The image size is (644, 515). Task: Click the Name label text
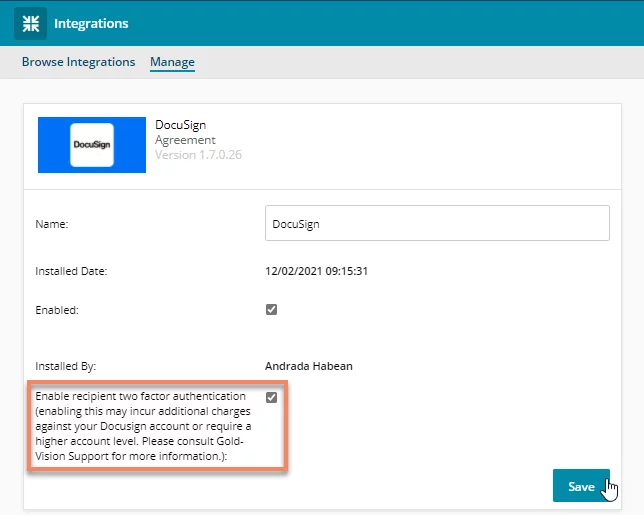pos(52,224)
